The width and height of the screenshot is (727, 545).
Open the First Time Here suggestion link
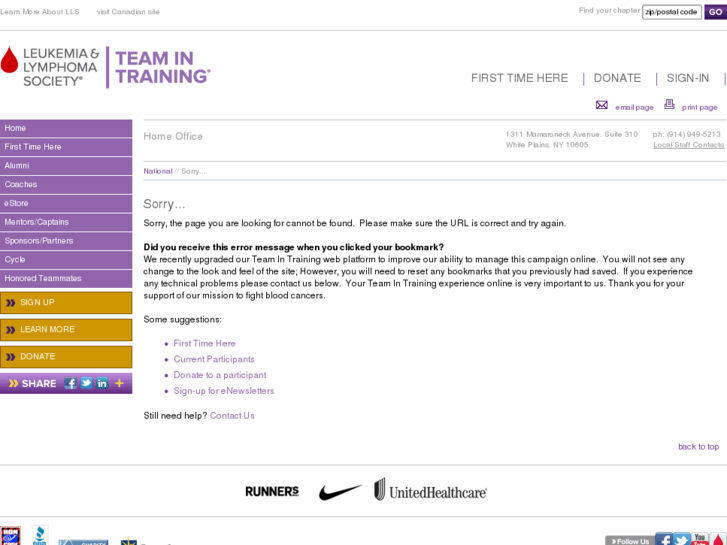pyautogui.click(x=204, y=344)
